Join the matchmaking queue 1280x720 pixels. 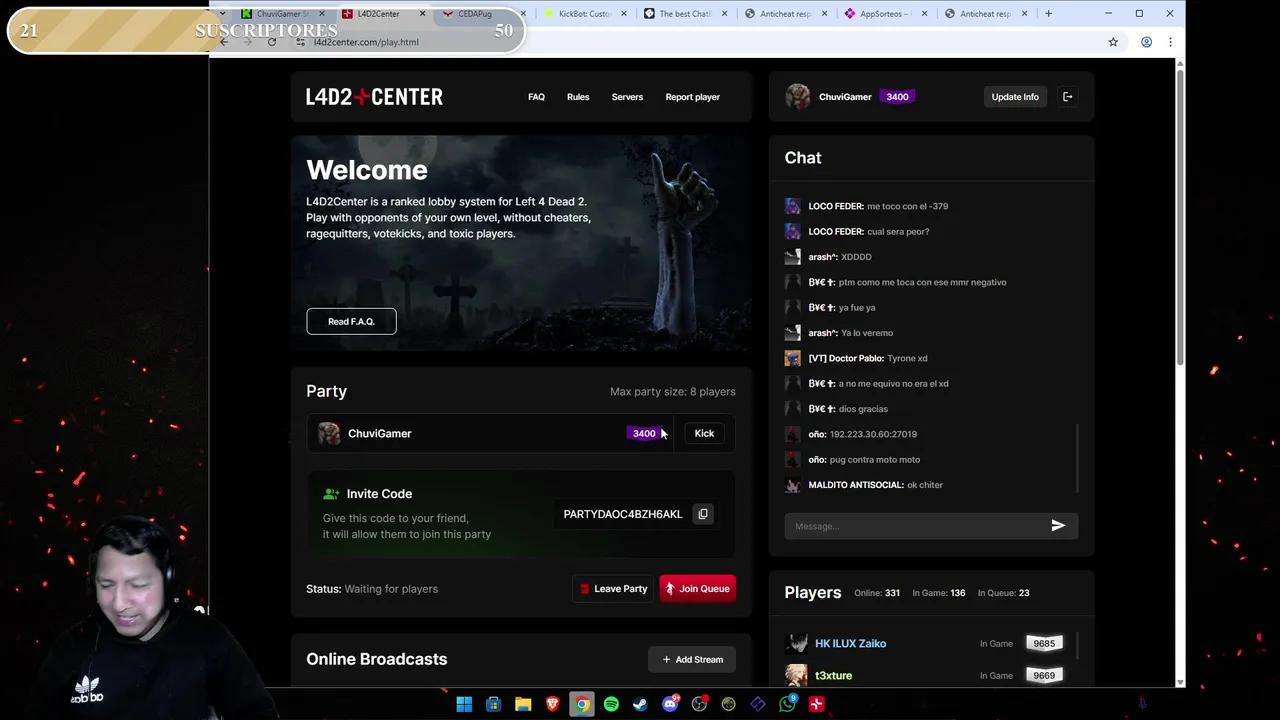[698, 589]
